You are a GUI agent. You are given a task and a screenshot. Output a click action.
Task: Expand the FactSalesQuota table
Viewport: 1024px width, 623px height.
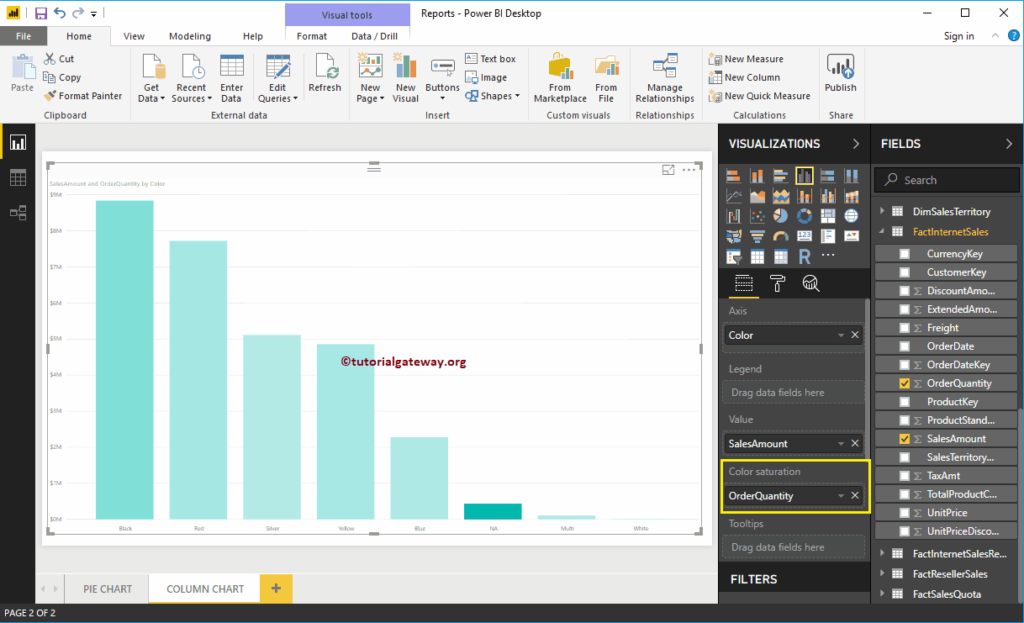[x=882, y=594]
